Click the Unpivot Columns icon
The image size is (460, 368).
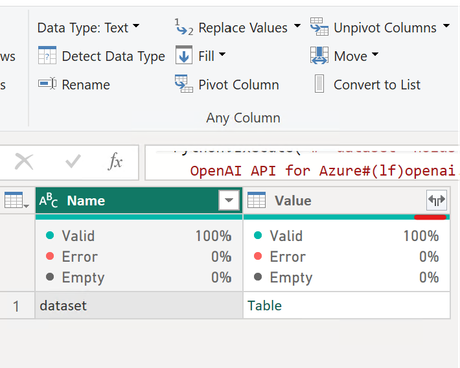click(319, 27)
